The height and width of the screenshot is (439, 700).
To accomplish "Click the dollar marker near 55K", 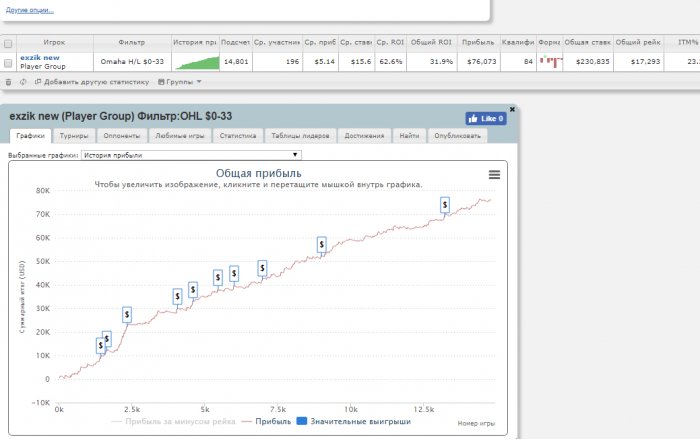I will tap(321, 244).
